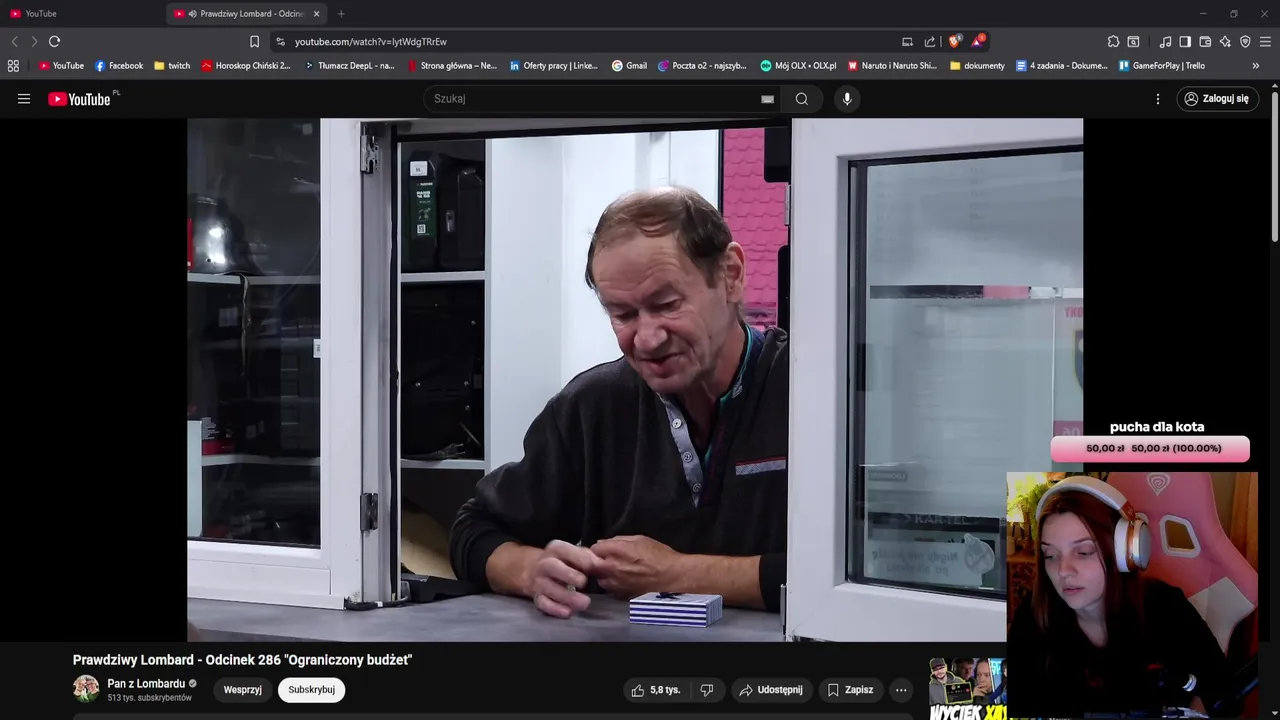1280x720 pixels.
Task: Open the browser hamburger main menu
Action: 1265,41
